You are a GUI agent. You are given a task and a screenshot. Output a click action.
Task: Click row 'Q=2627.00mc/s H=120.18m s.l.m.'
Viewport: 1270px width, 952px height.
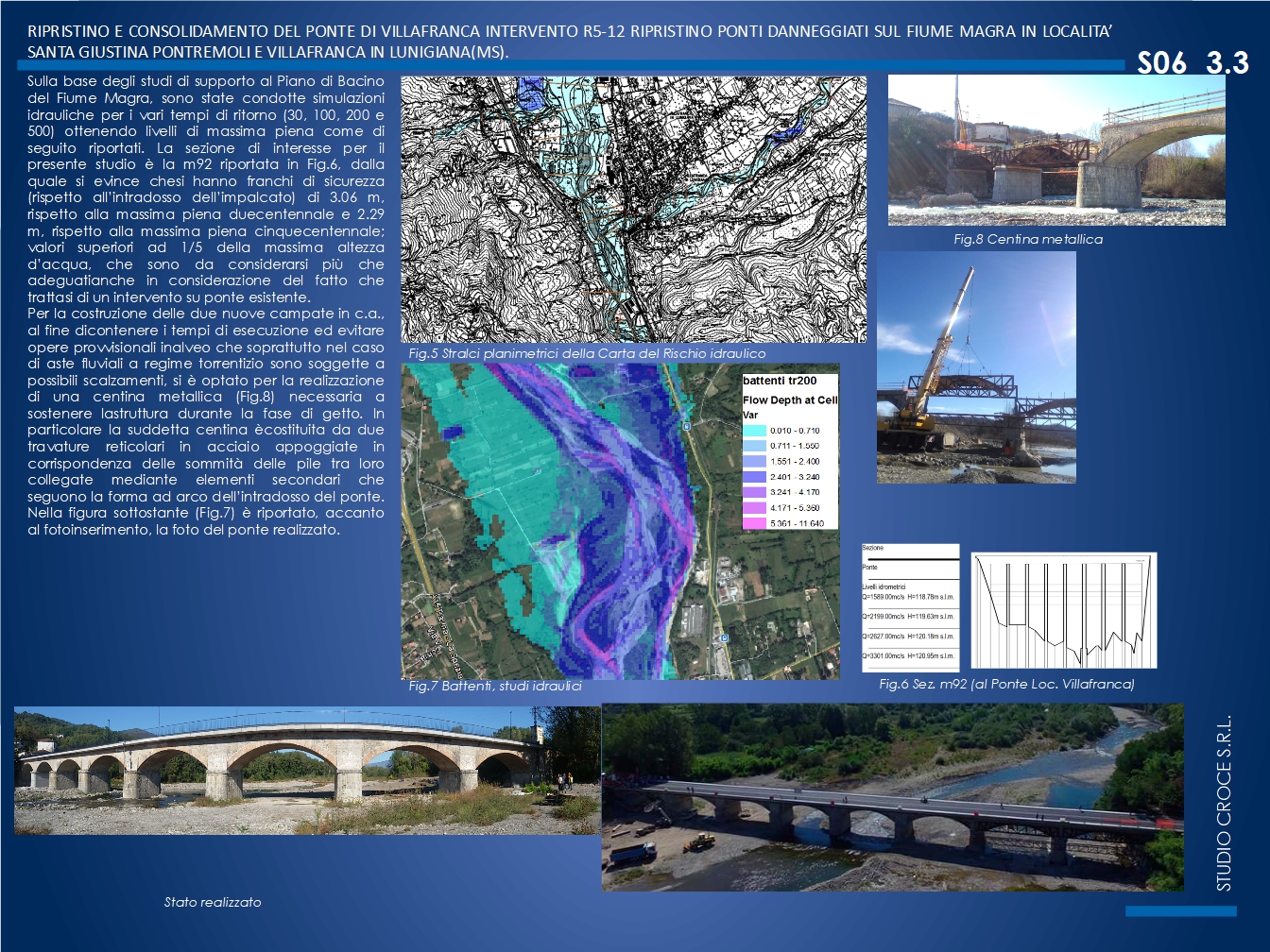tap(909, 637)
